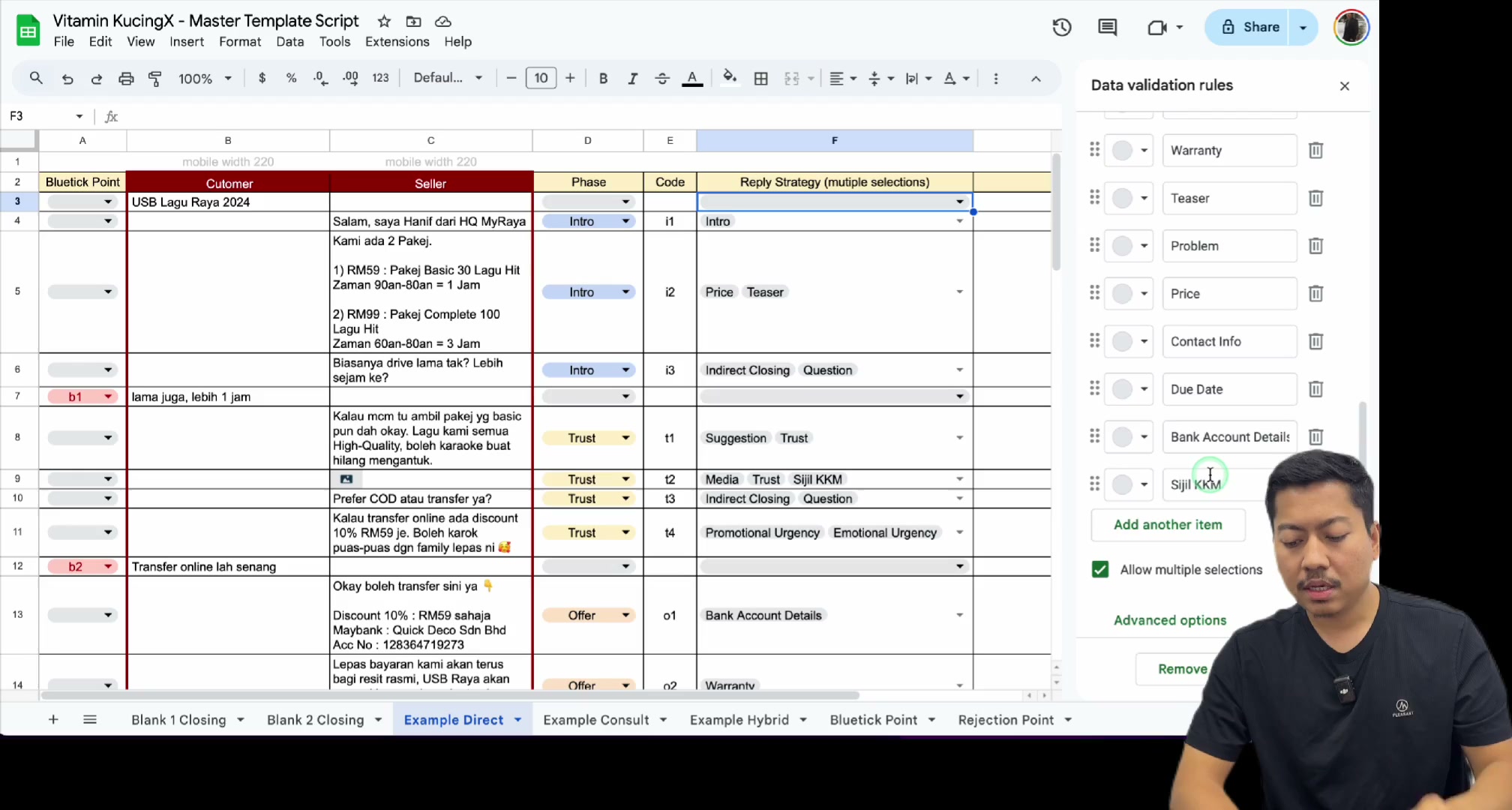The width and height of the screenshot is (1512, 810).
Task: Open all sheets list icon
Action: (x=90, y=720)
